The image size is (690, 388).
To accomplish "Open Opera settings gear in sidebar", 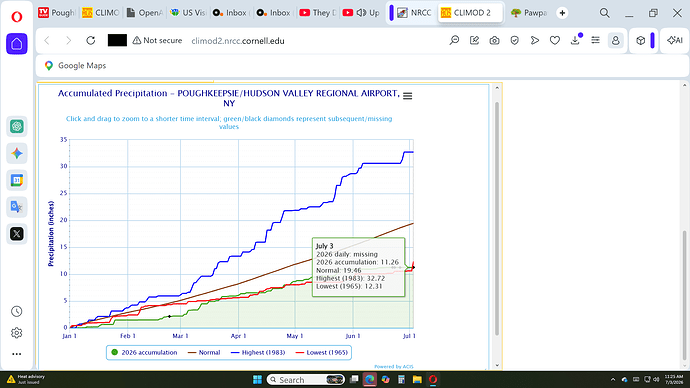I will pos(17,333).
